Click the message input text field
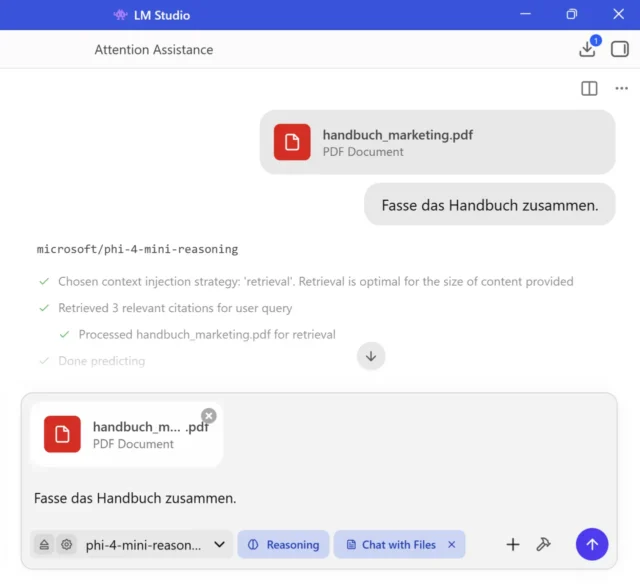The width and height of the screenshot is (640, 586). coord(318,498)
